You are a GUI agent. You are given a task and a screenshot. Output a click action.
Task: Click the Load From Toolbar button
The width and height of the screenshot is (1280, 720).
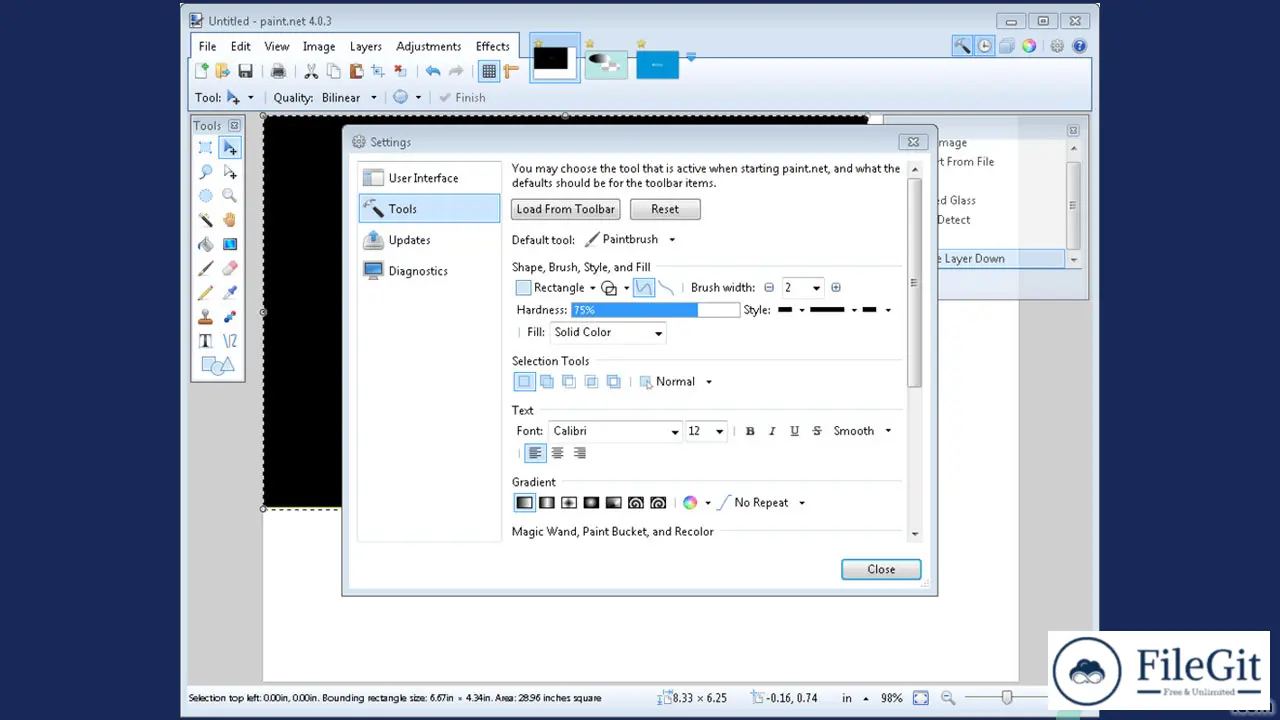coord(566,210)
